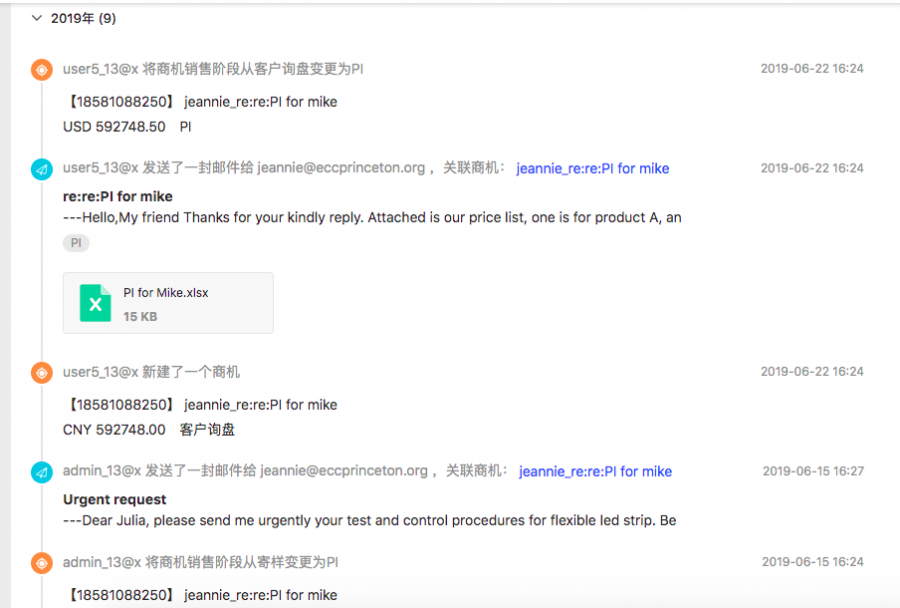The width and height of the screenshot is (900, 608).
Task: Open the PI for Mike.xlsx attachment
Action: click(x=168, y=303)
